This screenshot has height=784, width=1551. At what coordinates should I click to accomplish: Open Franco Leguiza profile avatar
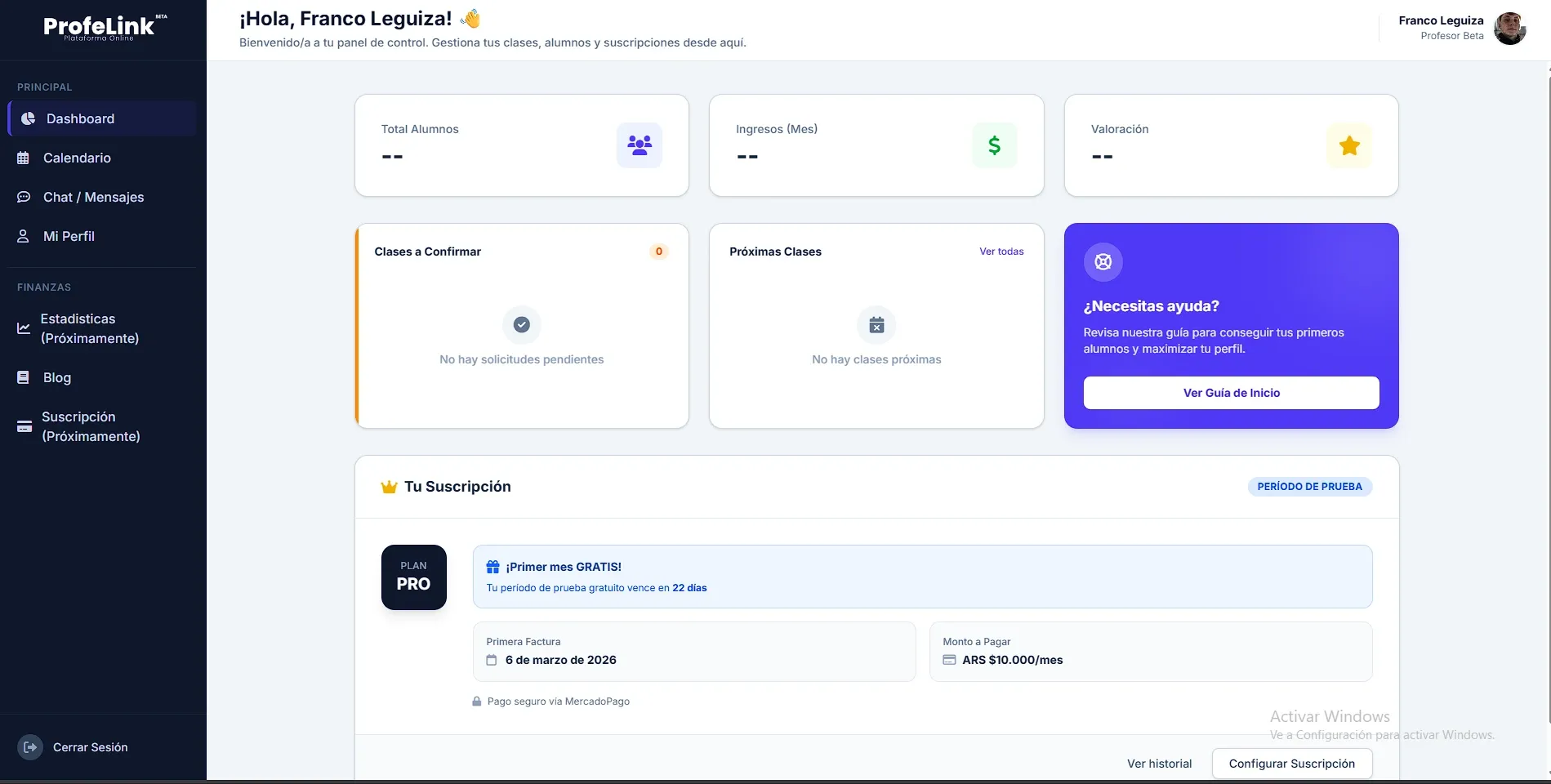coord(1509,29)
